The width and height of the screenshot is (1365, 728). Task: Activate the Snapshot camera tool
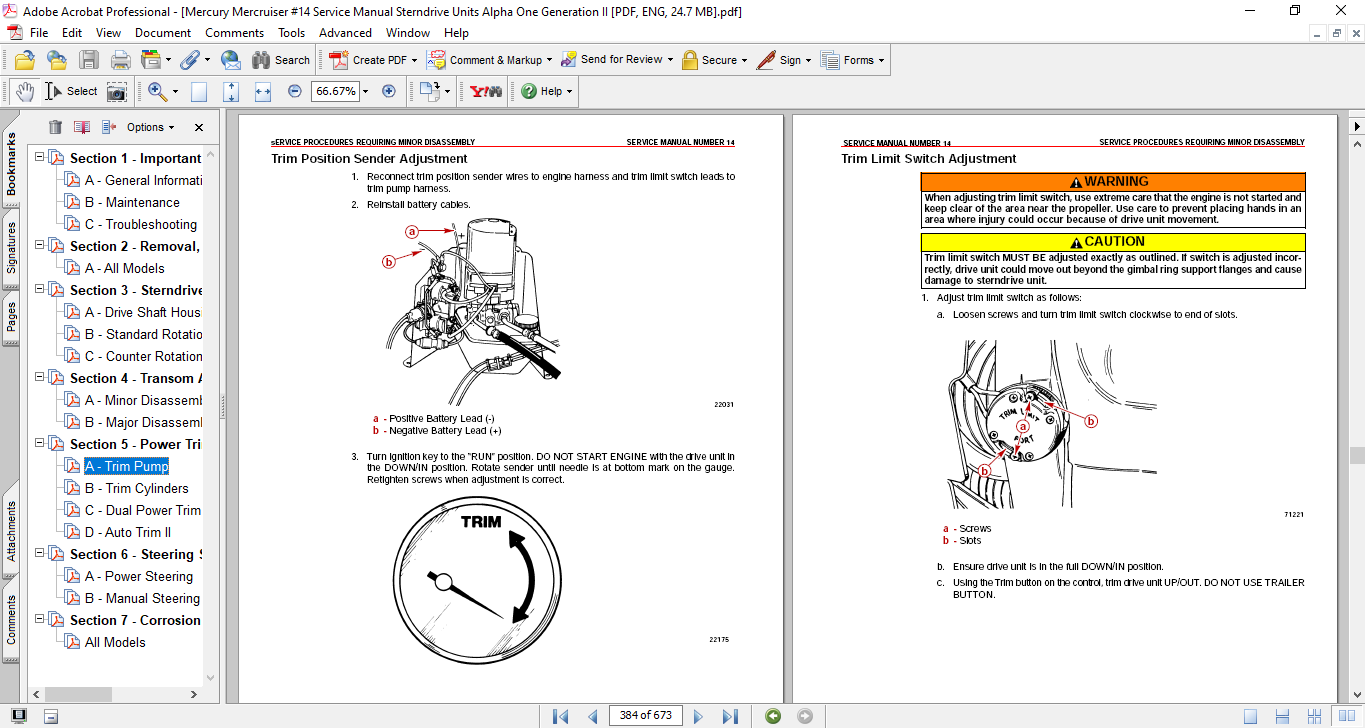(x=117, y=91)
